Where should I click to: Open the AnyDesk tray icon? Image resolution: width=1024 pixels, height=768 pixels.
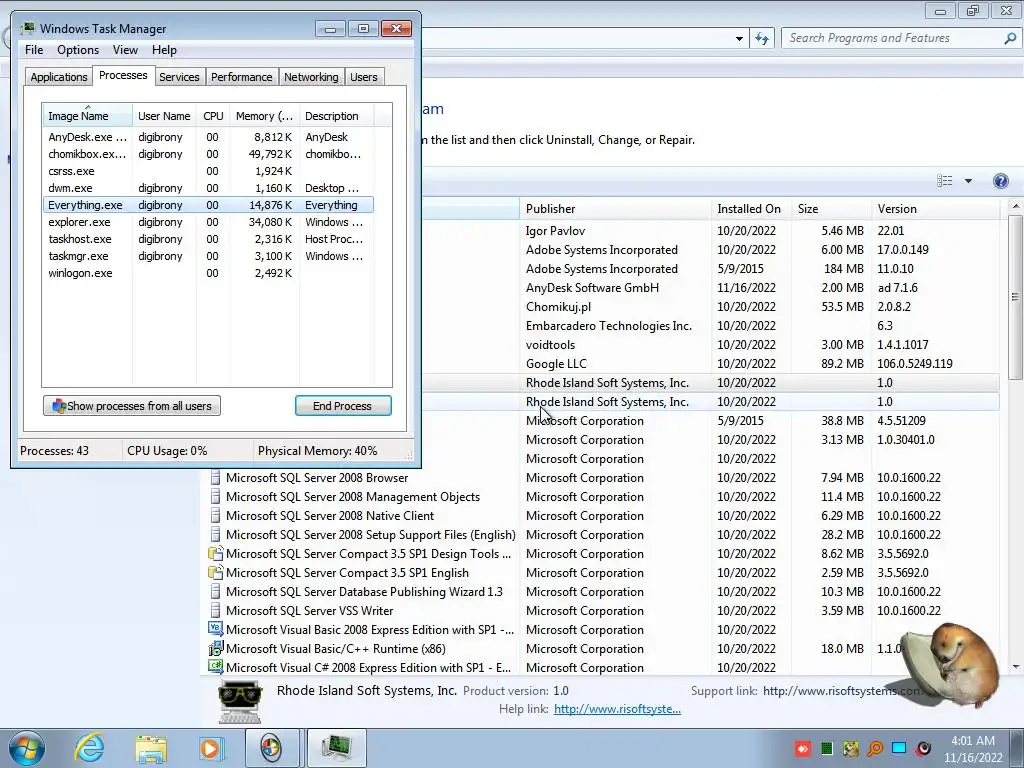pyautogui.click(x=803, y=748)
